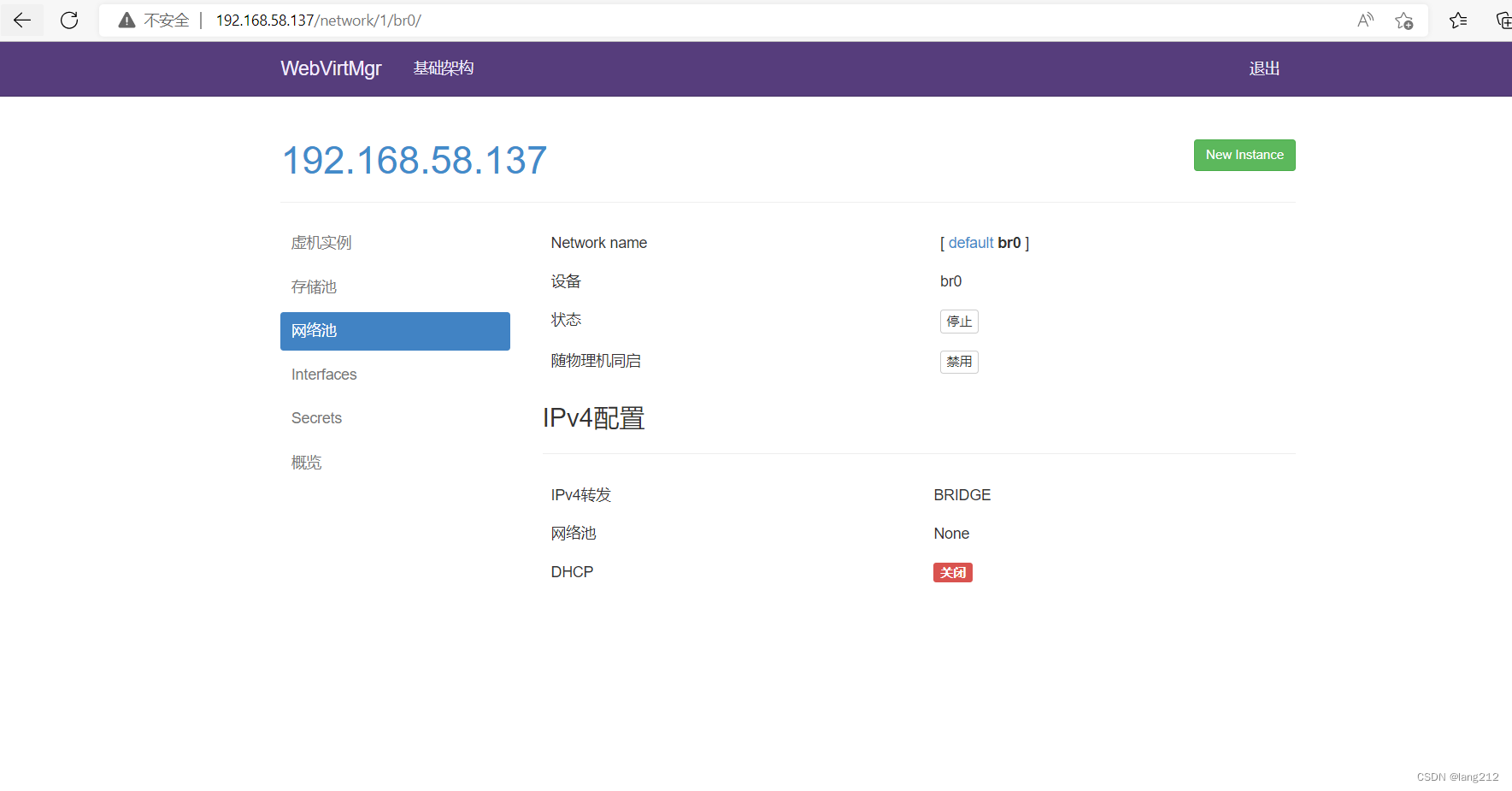Click the 状态 row label

(566, 320)
